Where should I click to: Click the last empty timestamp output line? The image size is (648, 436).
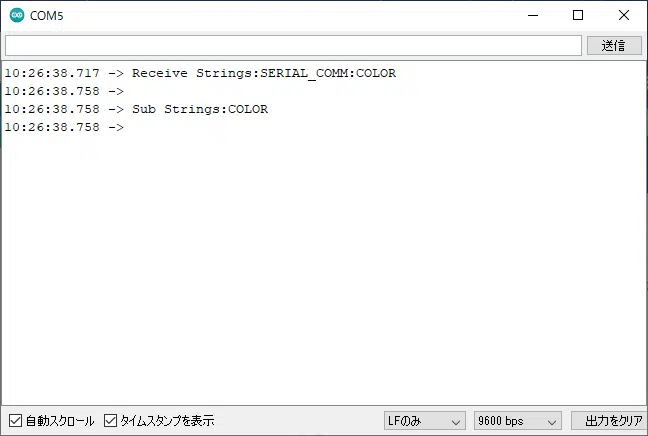point(64,127)
